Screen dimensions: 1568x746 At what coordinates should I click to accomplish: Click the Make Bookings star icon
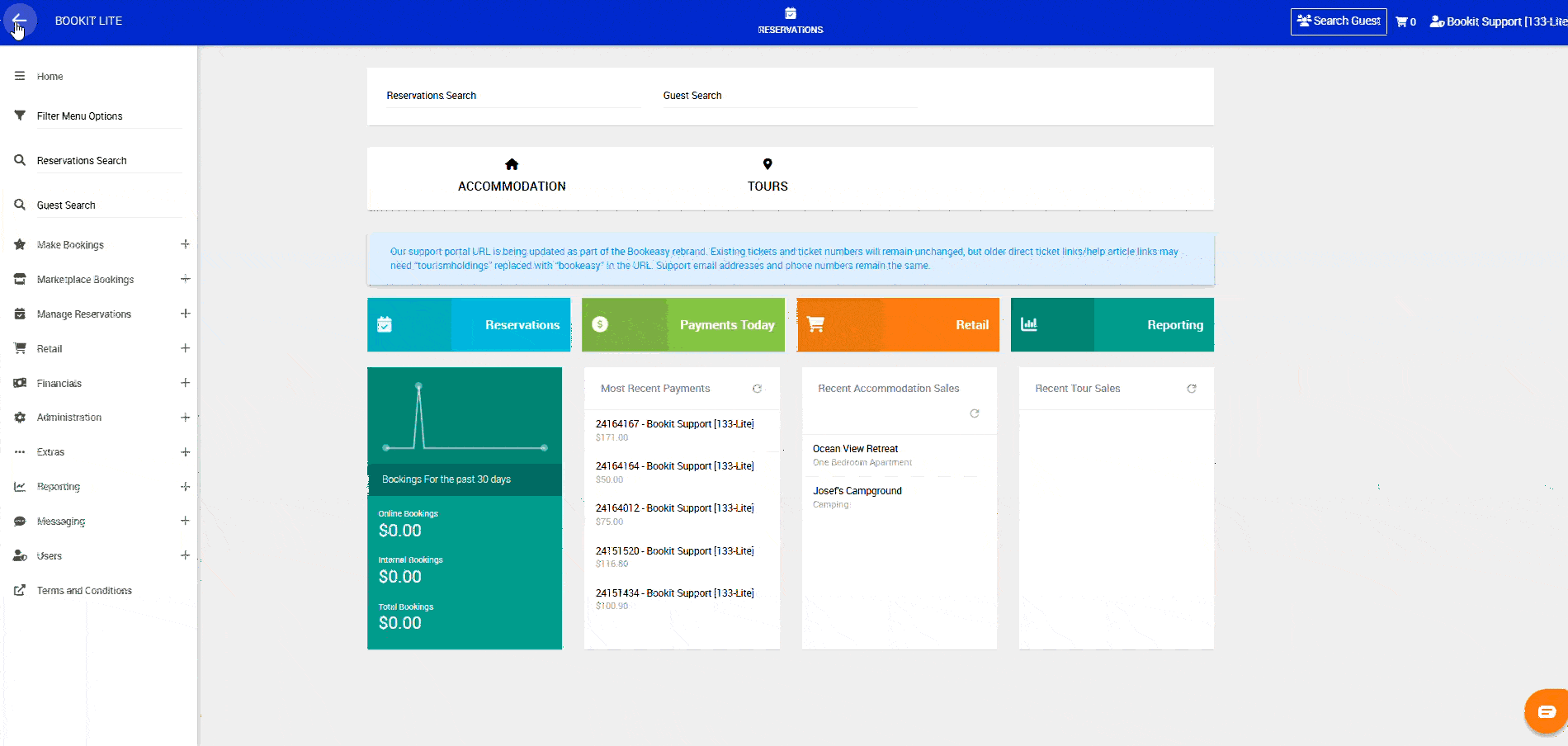(20, 244)
